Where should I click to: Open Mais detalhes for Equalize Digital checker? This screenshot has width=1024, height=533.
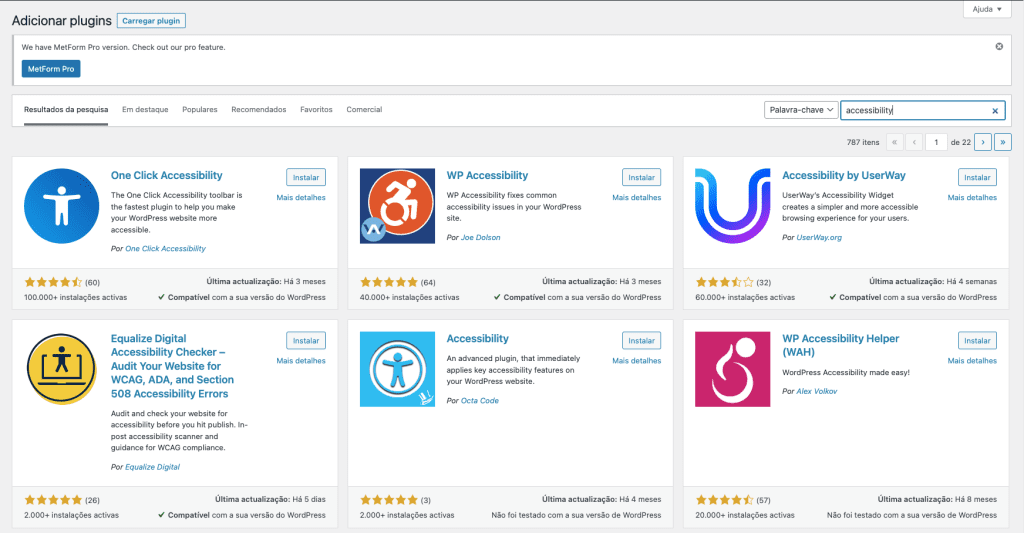click(300, 361)
